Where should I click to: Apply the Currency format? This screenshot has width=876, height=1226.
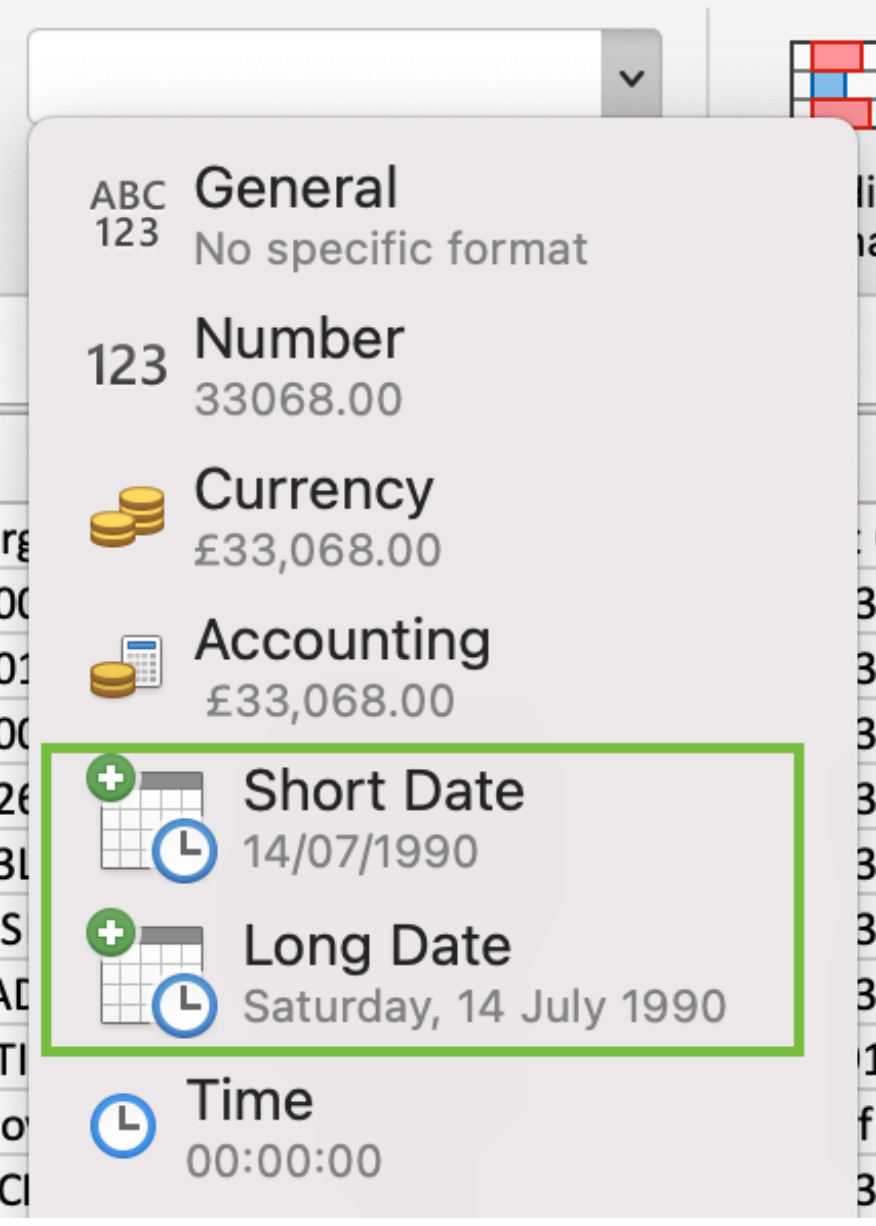[313, 490]
